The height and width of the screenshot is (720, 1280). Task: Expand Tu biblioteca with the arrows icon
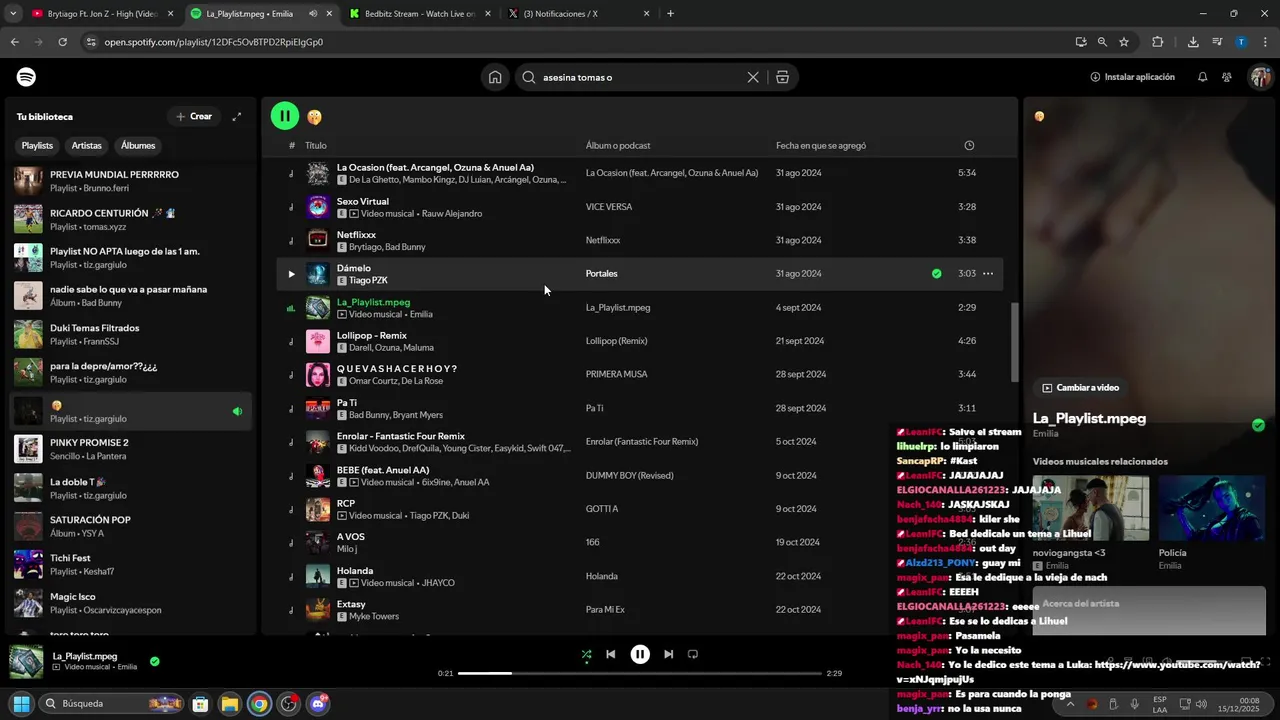pyautogui.click(x=237, y=117)
